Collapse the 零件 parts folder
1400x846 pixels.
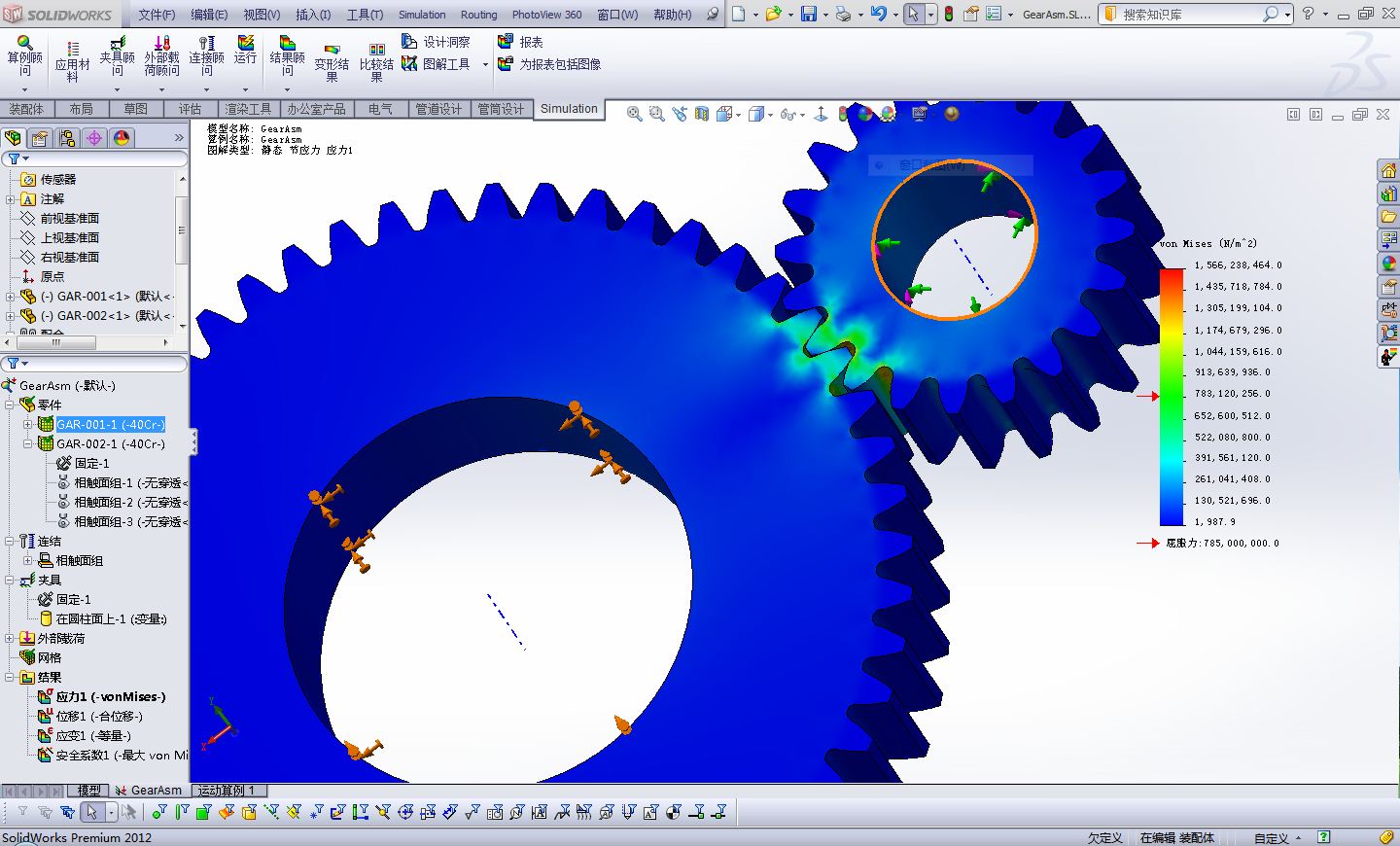click(x=11, y=405)
